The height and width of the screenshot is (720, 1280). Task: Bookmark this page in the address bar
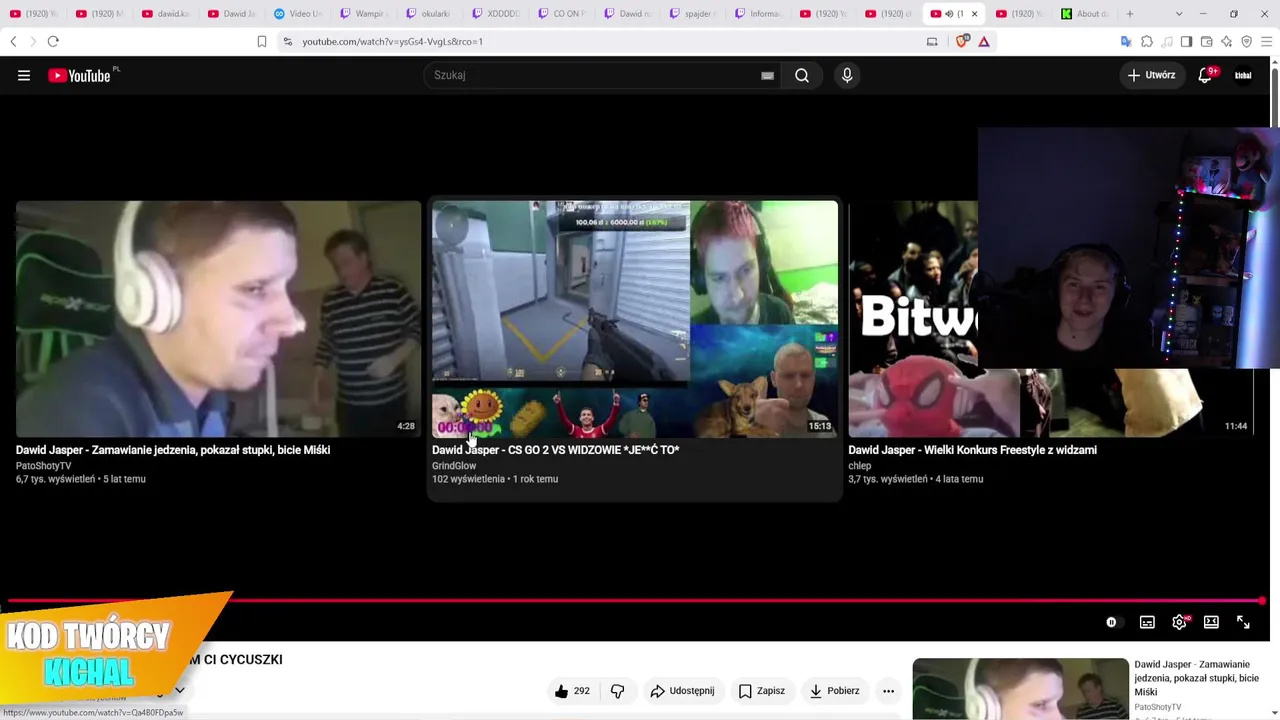(262, 41)
